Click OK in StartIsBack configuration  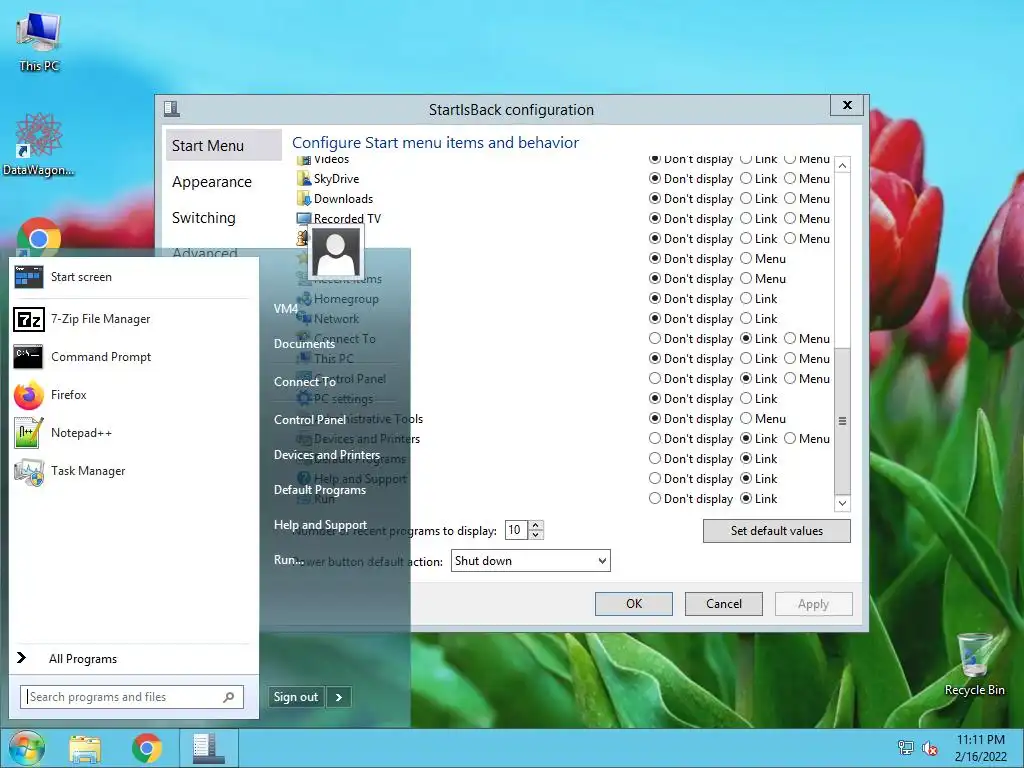(x=633, y=604)
